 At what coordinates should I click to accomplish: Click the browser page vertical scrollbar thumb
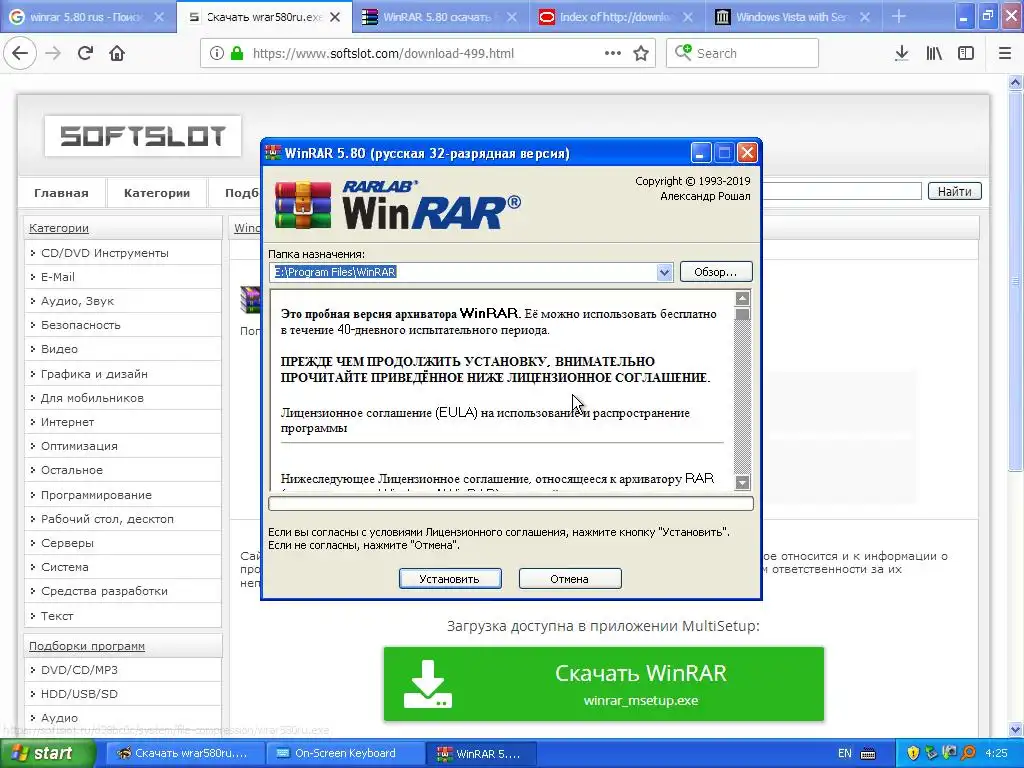1015,280
